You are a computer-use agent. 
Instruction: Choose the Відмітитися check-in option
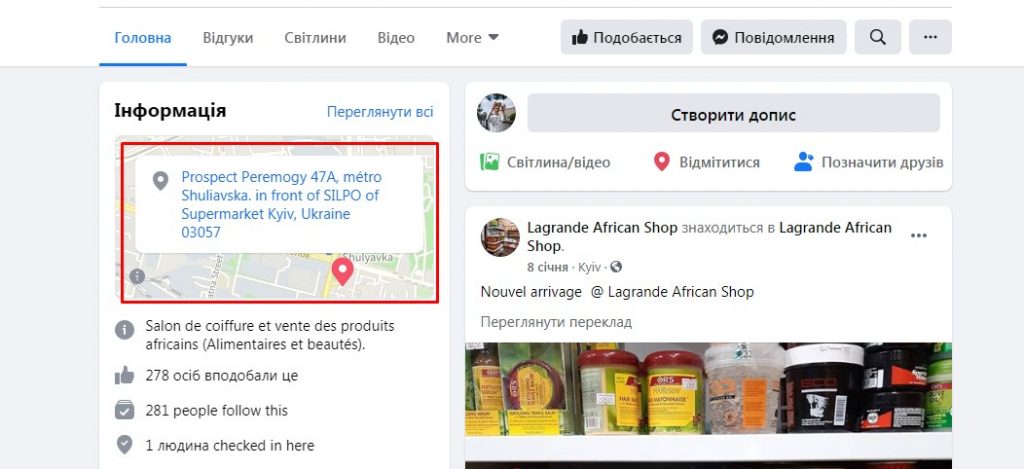[x=707, y=162]
